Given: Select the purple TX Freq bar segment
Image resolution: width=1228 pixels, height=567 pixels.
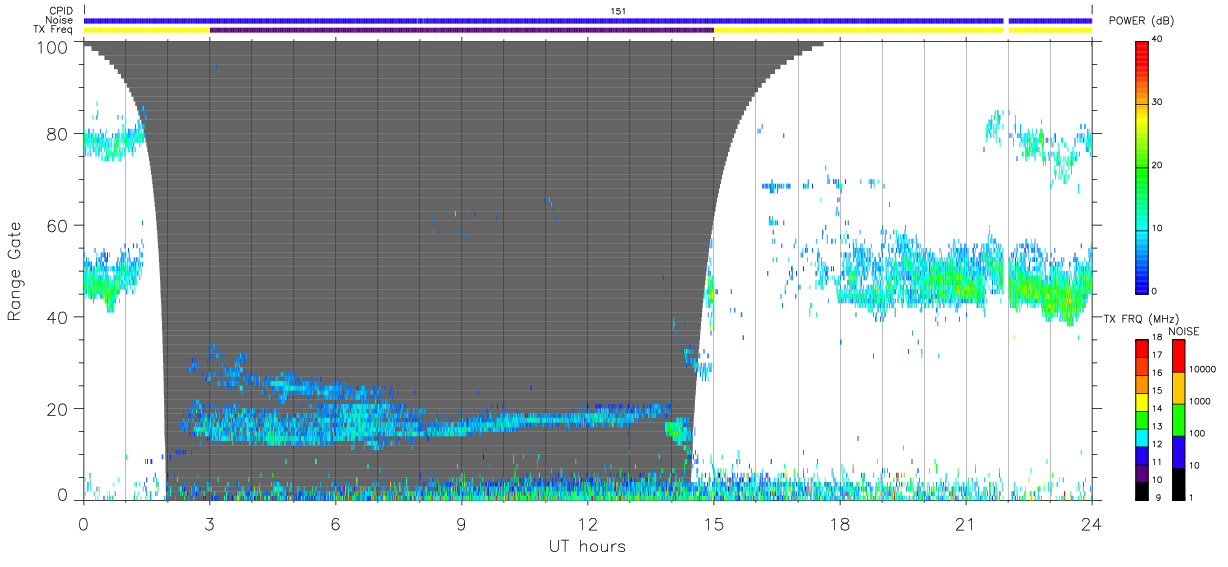Looking at the screenshot, I should tap(462, 30).
